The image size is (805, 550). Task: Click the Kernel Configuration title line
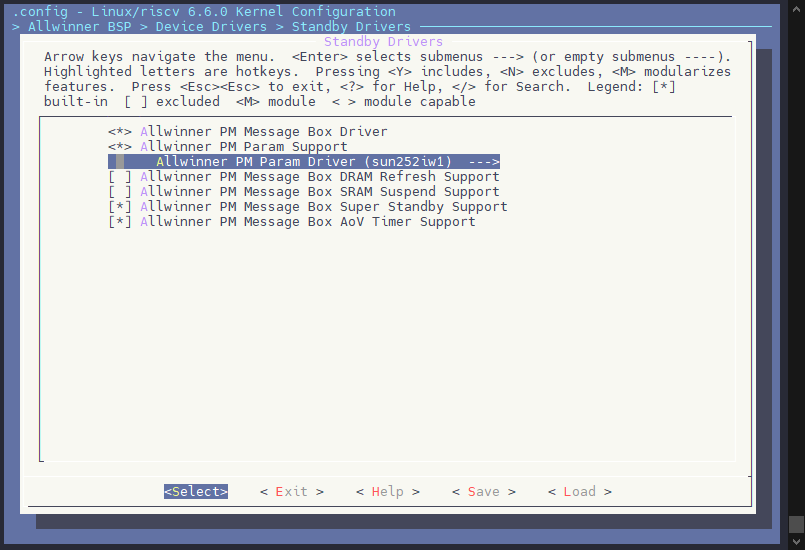[x=204, y=12]
